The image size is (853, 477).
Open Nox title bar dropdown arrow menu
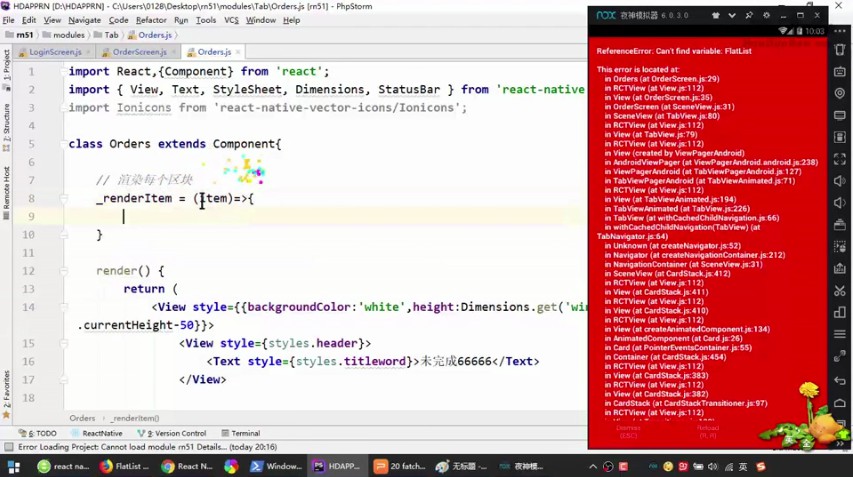pos(732,15)
